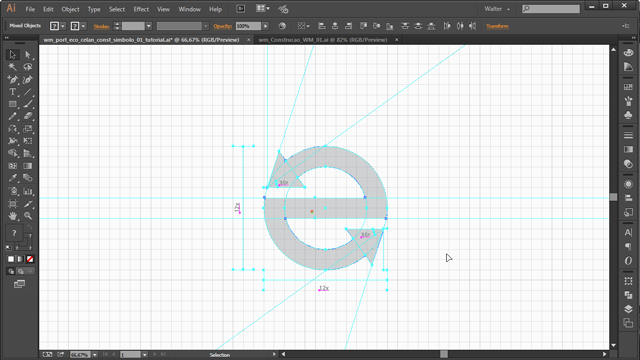Select the Eyedropper tool

(x=13, y=178)
